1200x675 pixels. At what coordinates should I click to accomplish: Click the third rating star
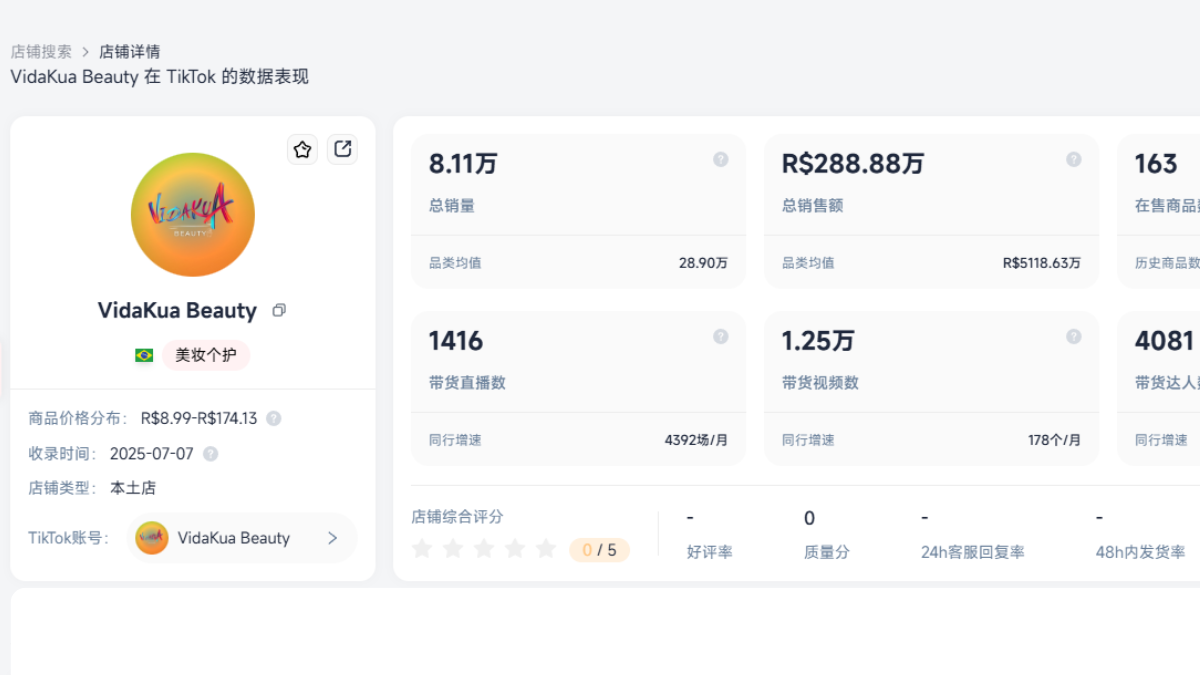484,549
